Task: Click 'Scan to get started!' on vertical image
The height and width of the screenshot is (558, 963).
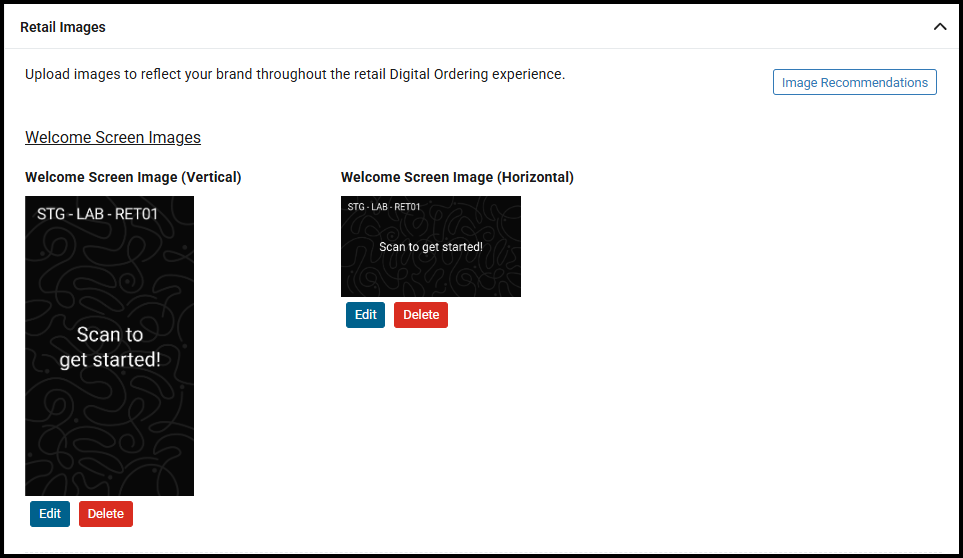Action: (110, 347)
